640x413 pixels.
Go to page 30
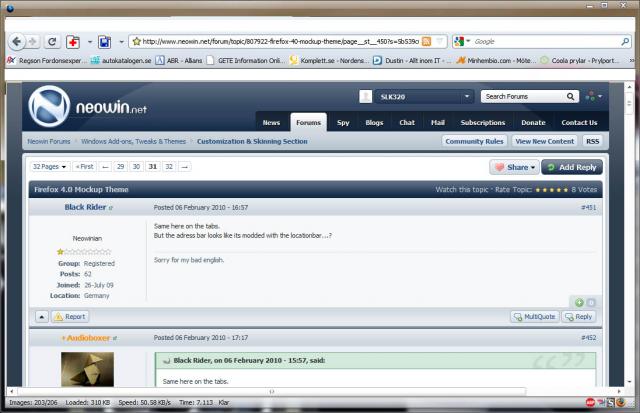pyautogui.click(x=136, y=167)
